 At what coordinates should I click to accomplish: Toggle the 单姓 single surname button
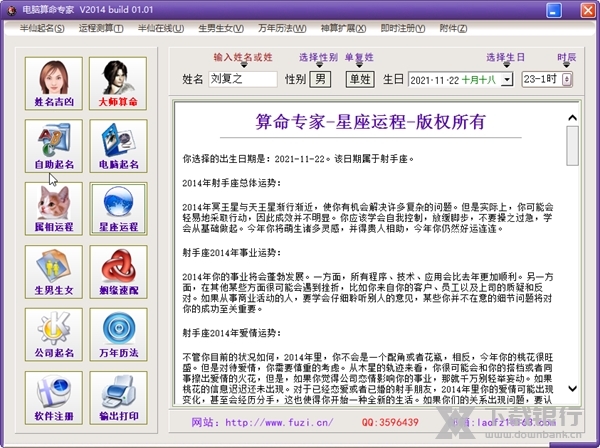point(360,79)
